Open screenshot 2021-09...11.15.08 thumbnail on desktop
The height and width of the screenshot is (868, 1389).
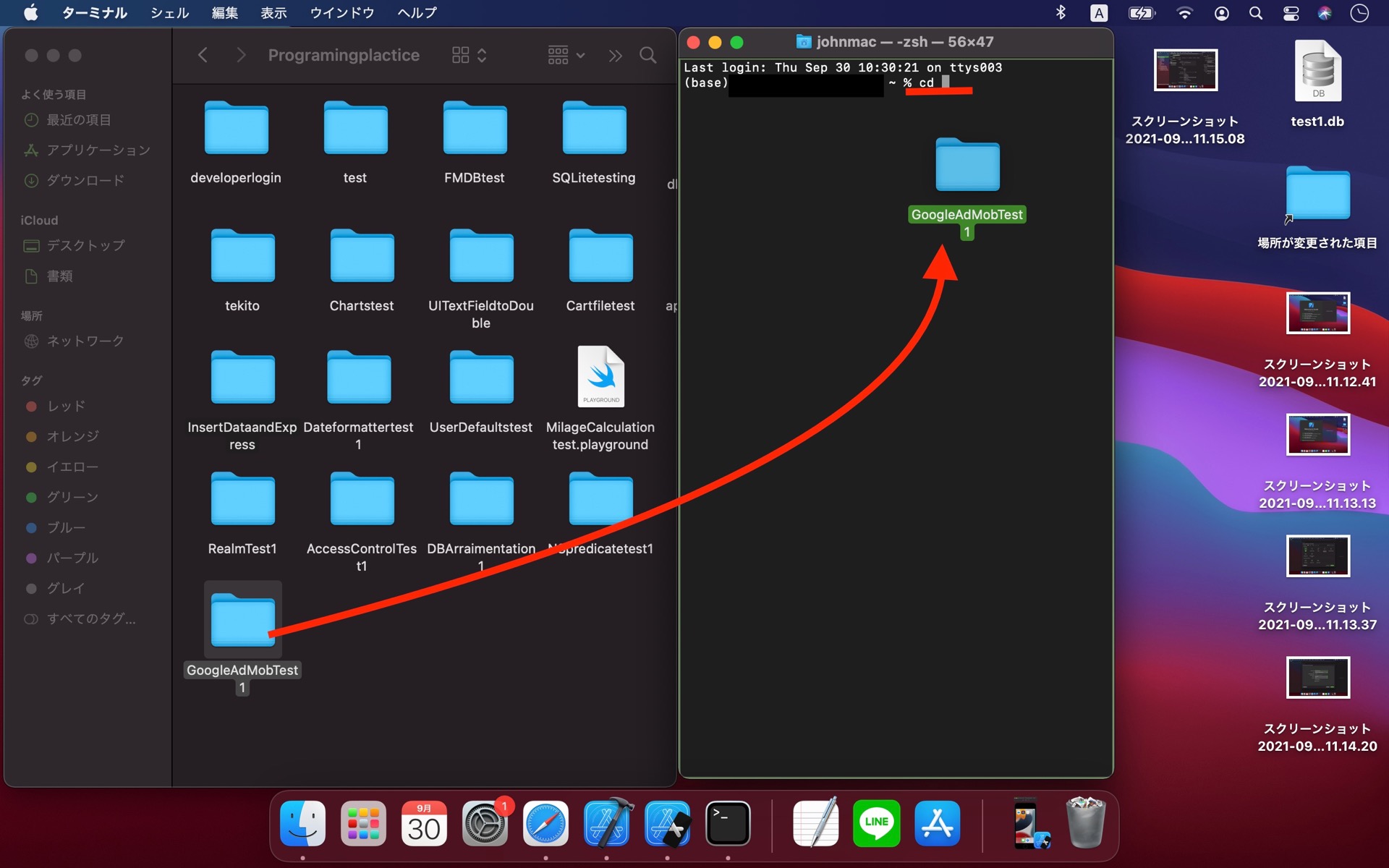coord(1185,70)
